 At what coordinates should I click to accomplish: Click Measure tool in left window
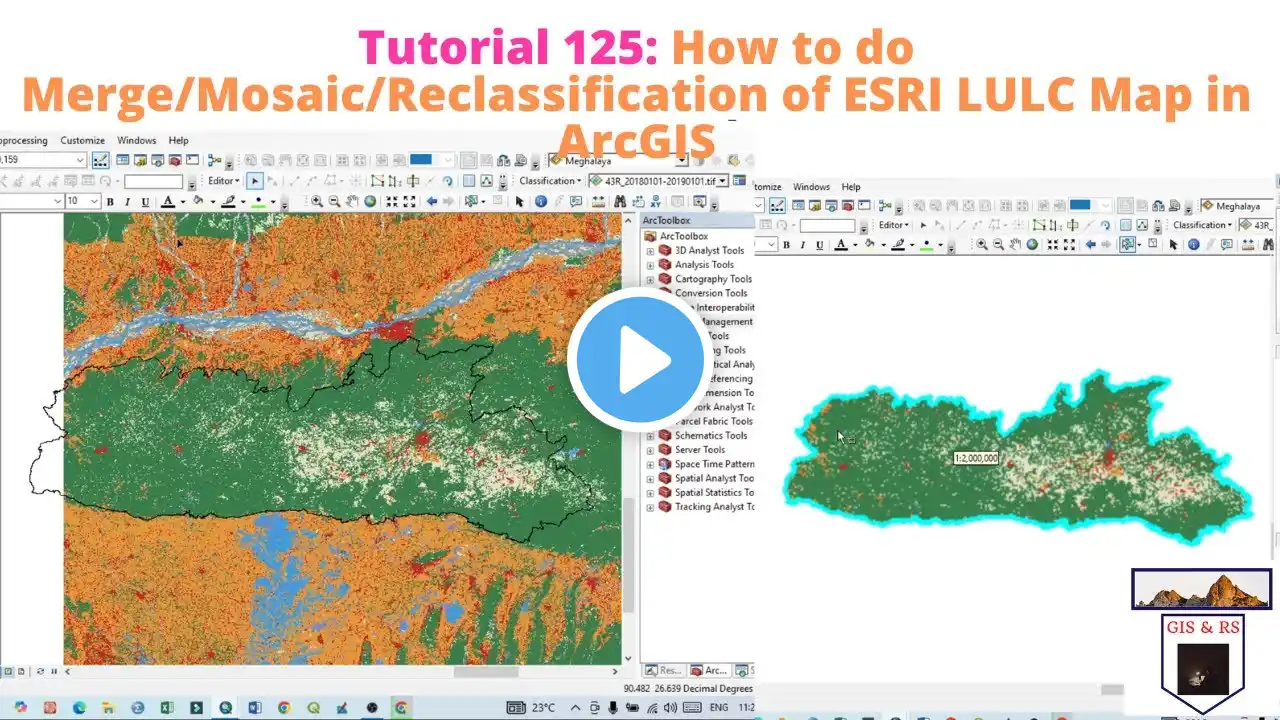598,201
